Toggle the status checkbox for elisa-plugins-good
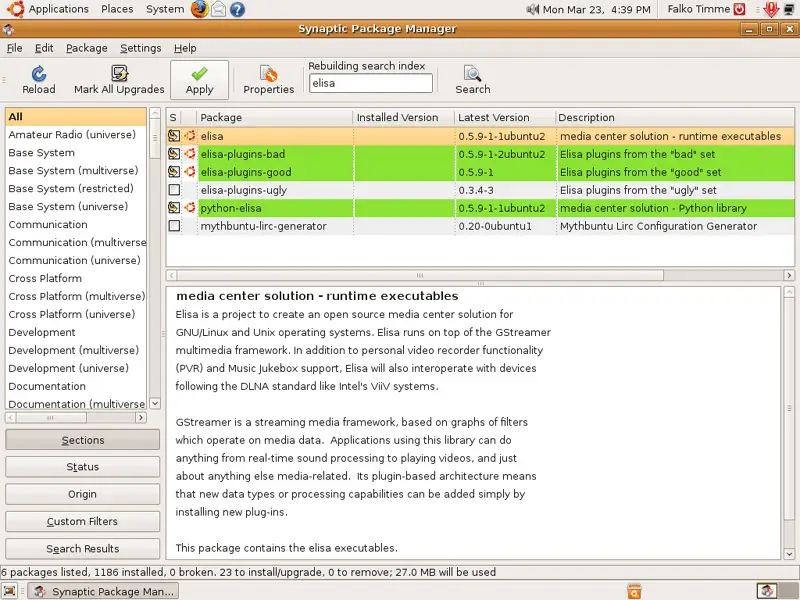800x600 pixels. click(x=174, y=171)
